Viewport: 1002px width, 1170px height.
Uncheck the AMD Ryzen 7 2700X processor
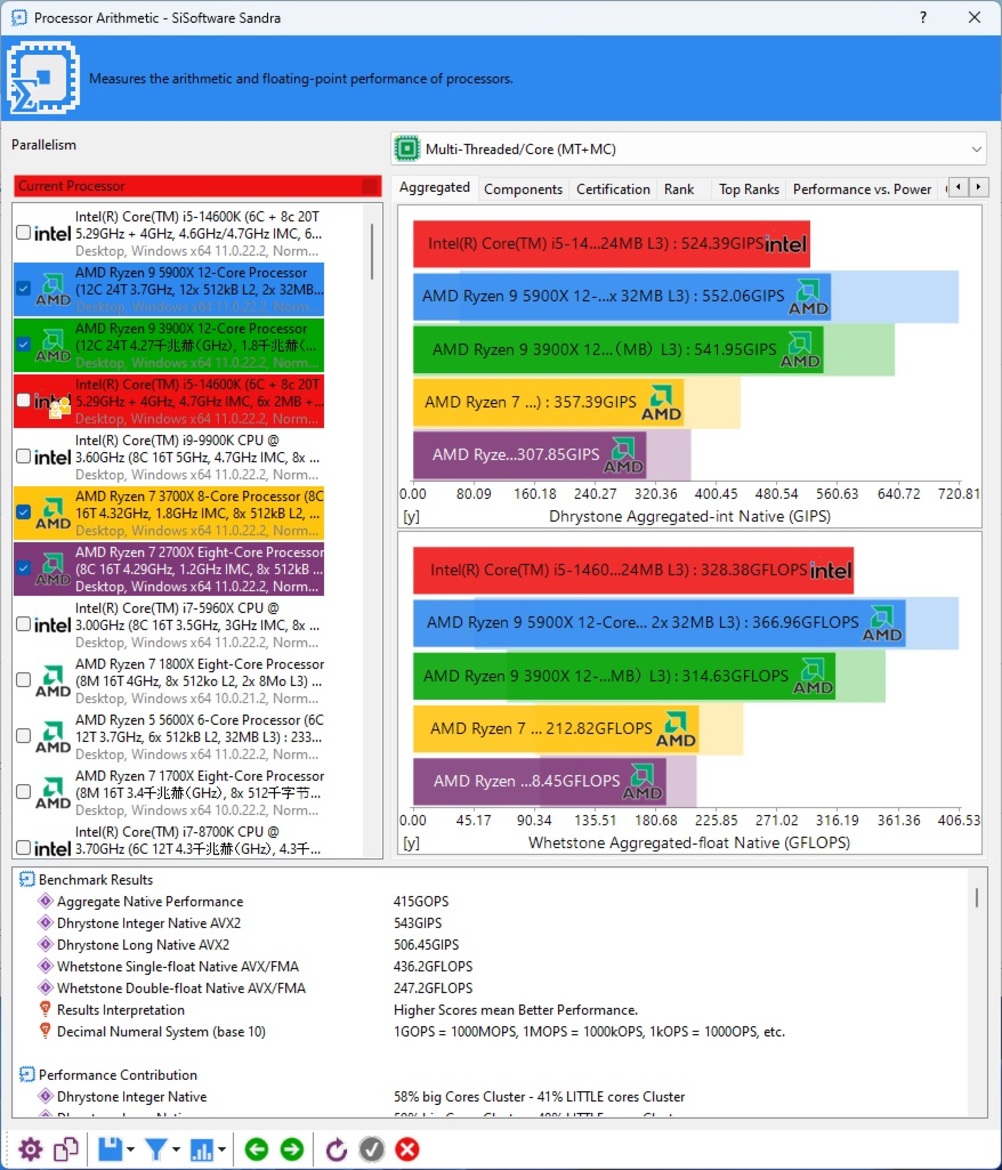23,568
